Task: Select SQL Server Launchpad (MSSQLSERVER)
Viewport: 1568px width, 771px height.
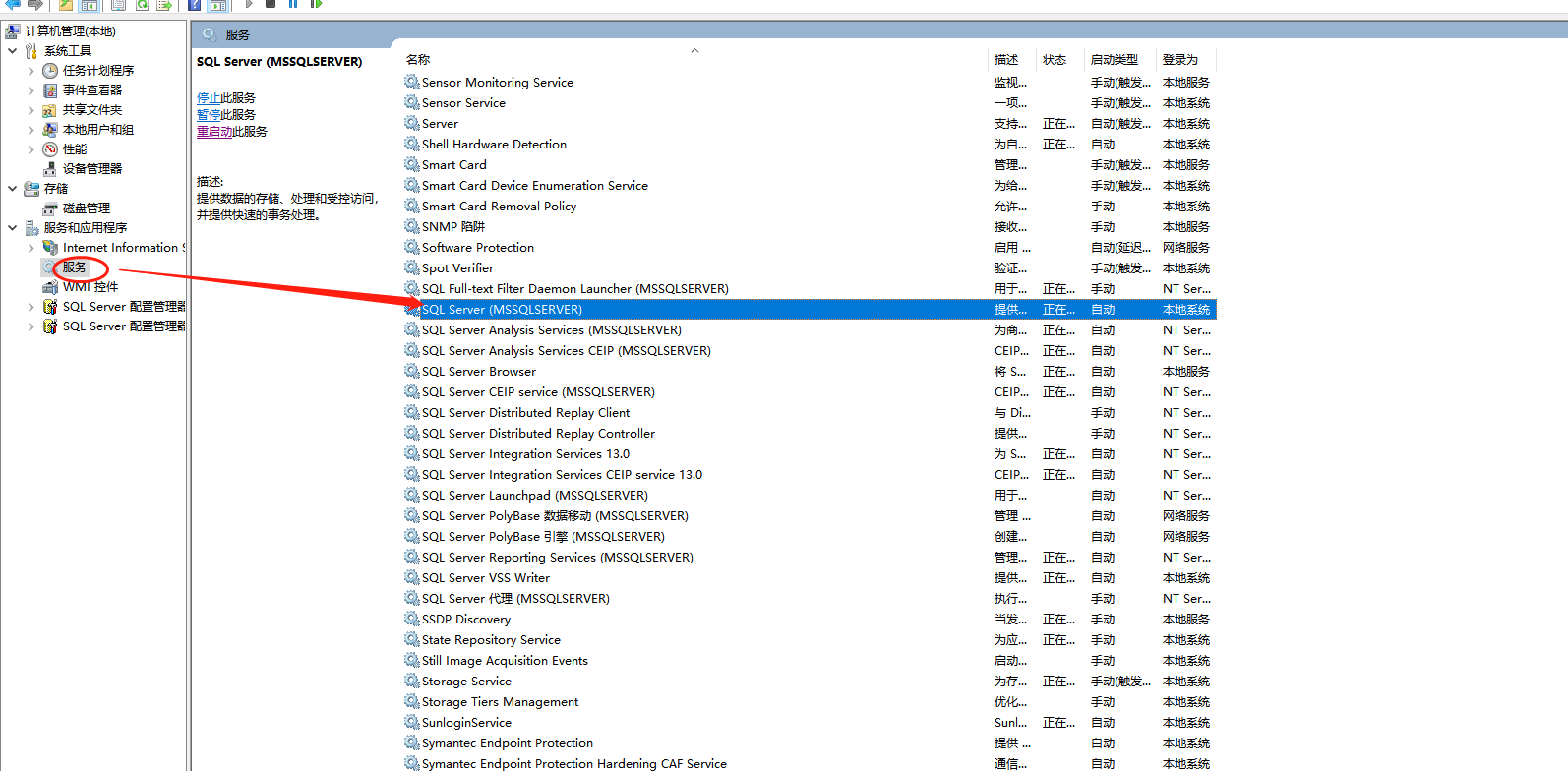Action: coord(810,495)
